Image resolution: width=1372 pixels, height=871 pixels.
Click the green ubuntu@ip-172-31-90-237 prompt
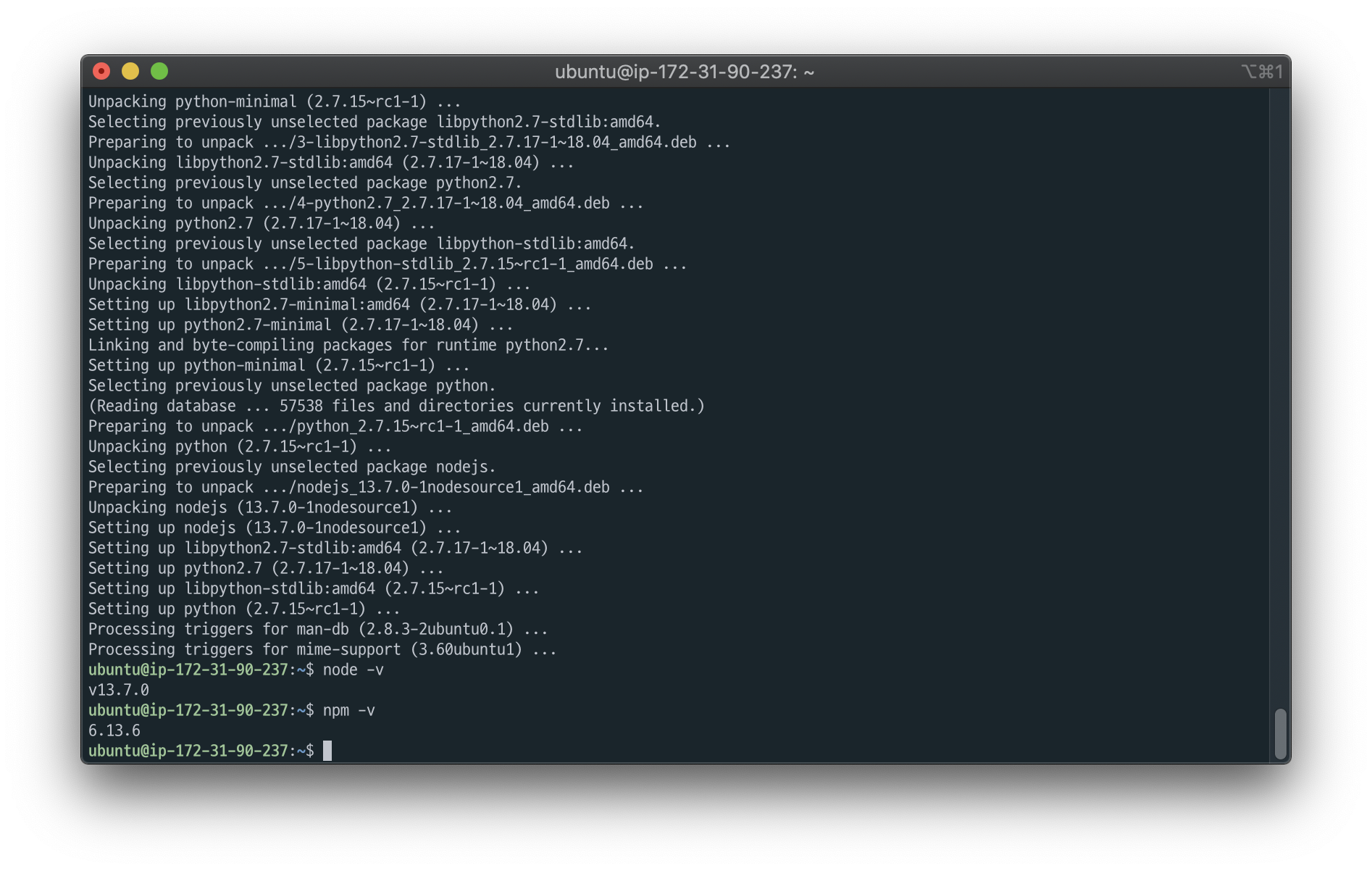click(188, 750)
